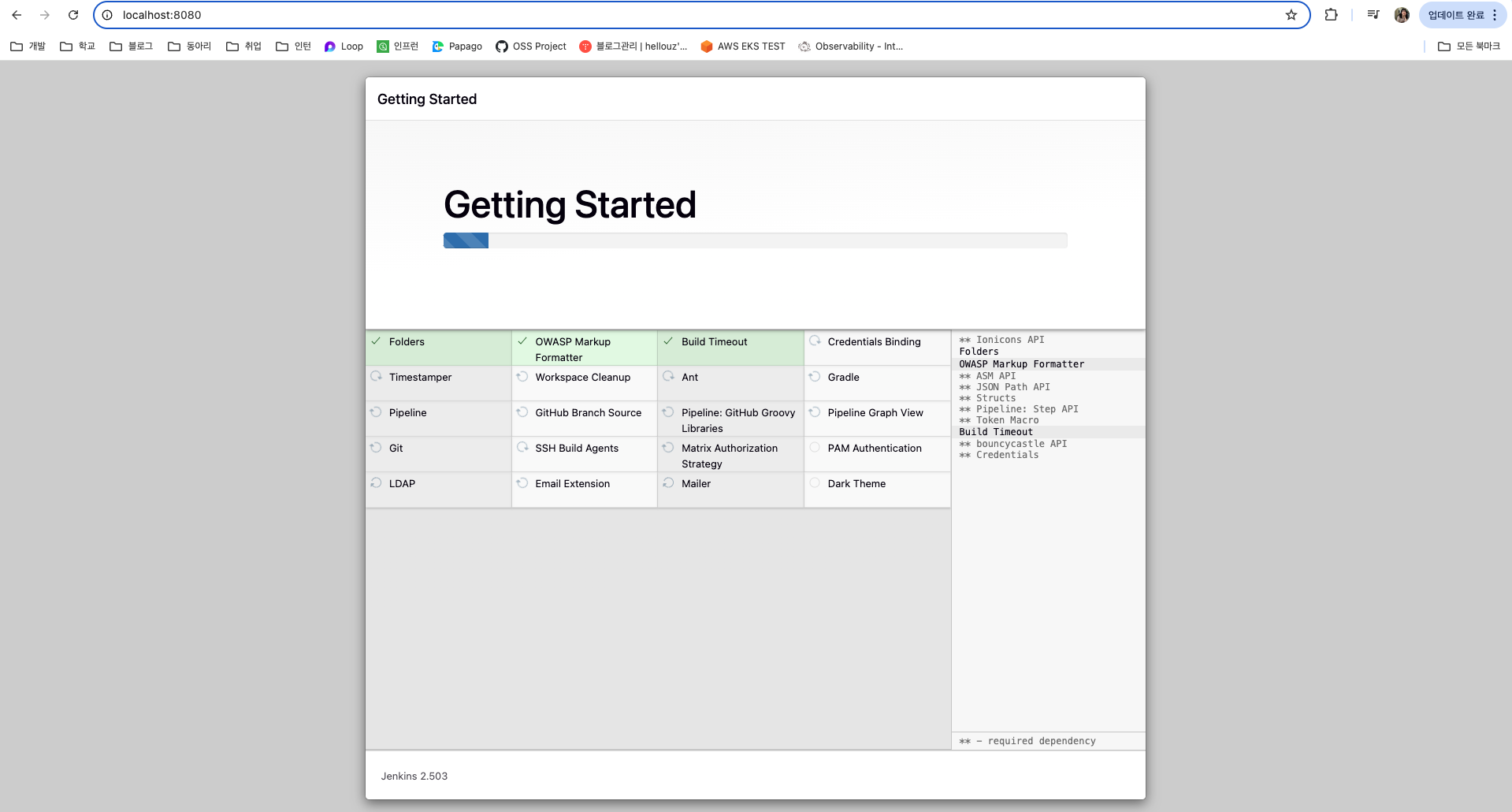Screen dimensions: 1512x812
Task: Reload the localhost:8080 page
Action: 73,15
